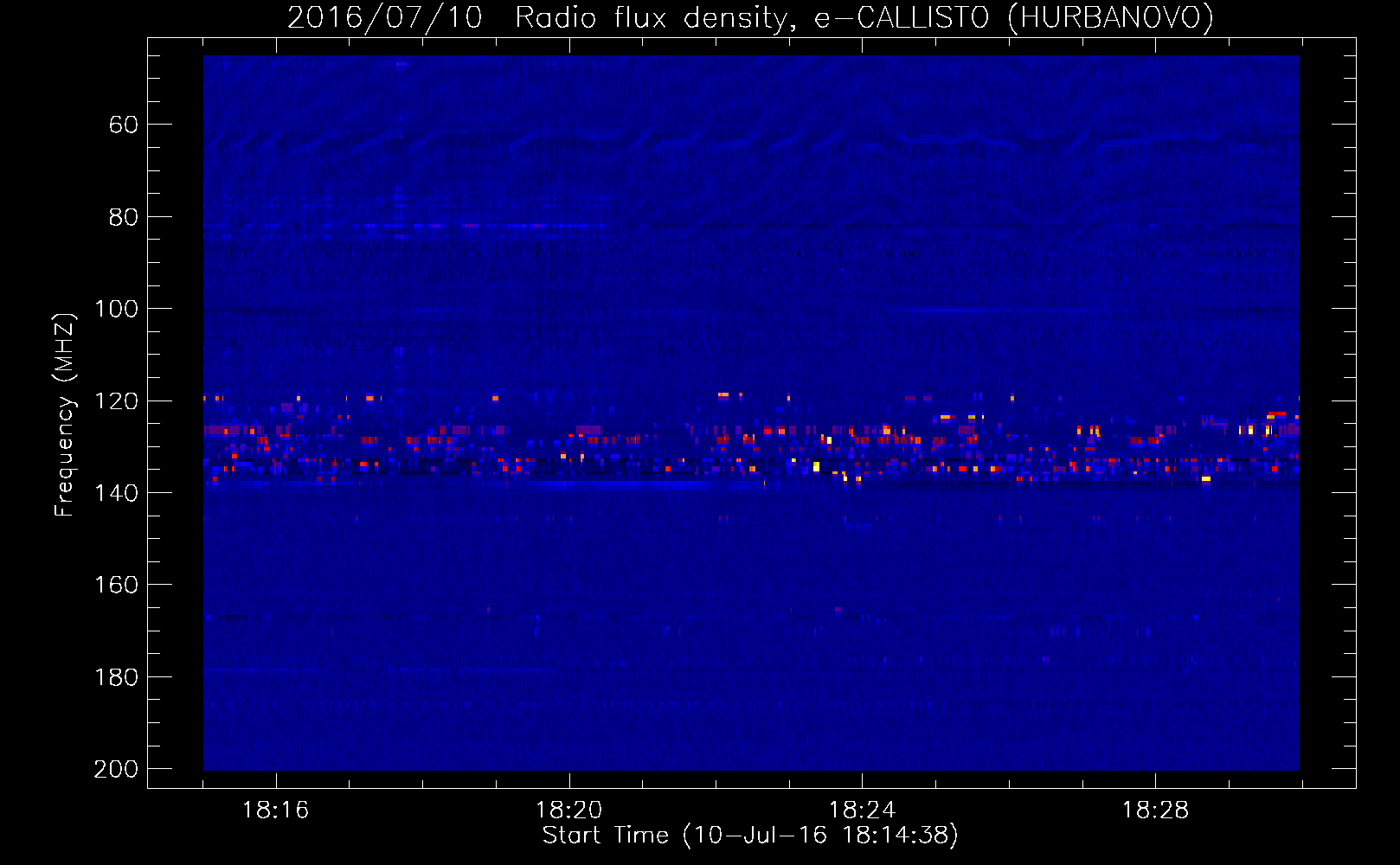Select the 160 MHz frequency tick label
This screenshot has height=865, width=1400.
click(116, 585)
